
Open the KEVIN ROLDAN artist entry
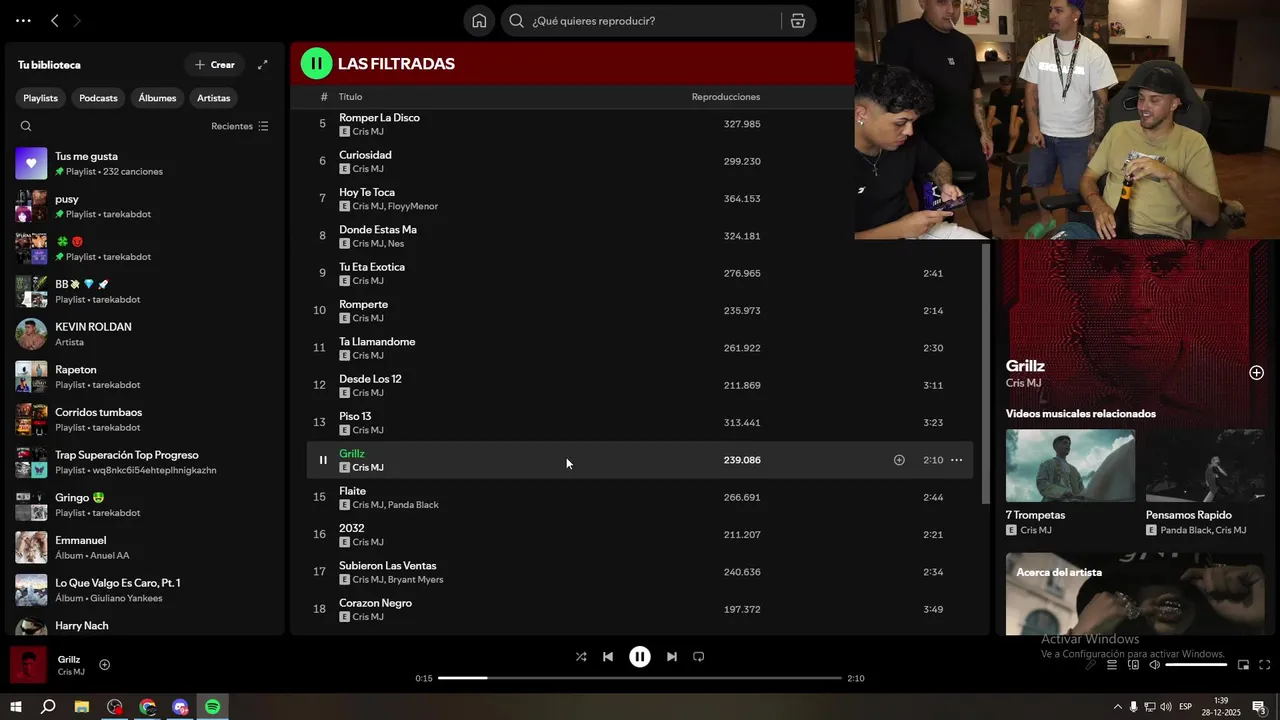click(x=145, y=334)
